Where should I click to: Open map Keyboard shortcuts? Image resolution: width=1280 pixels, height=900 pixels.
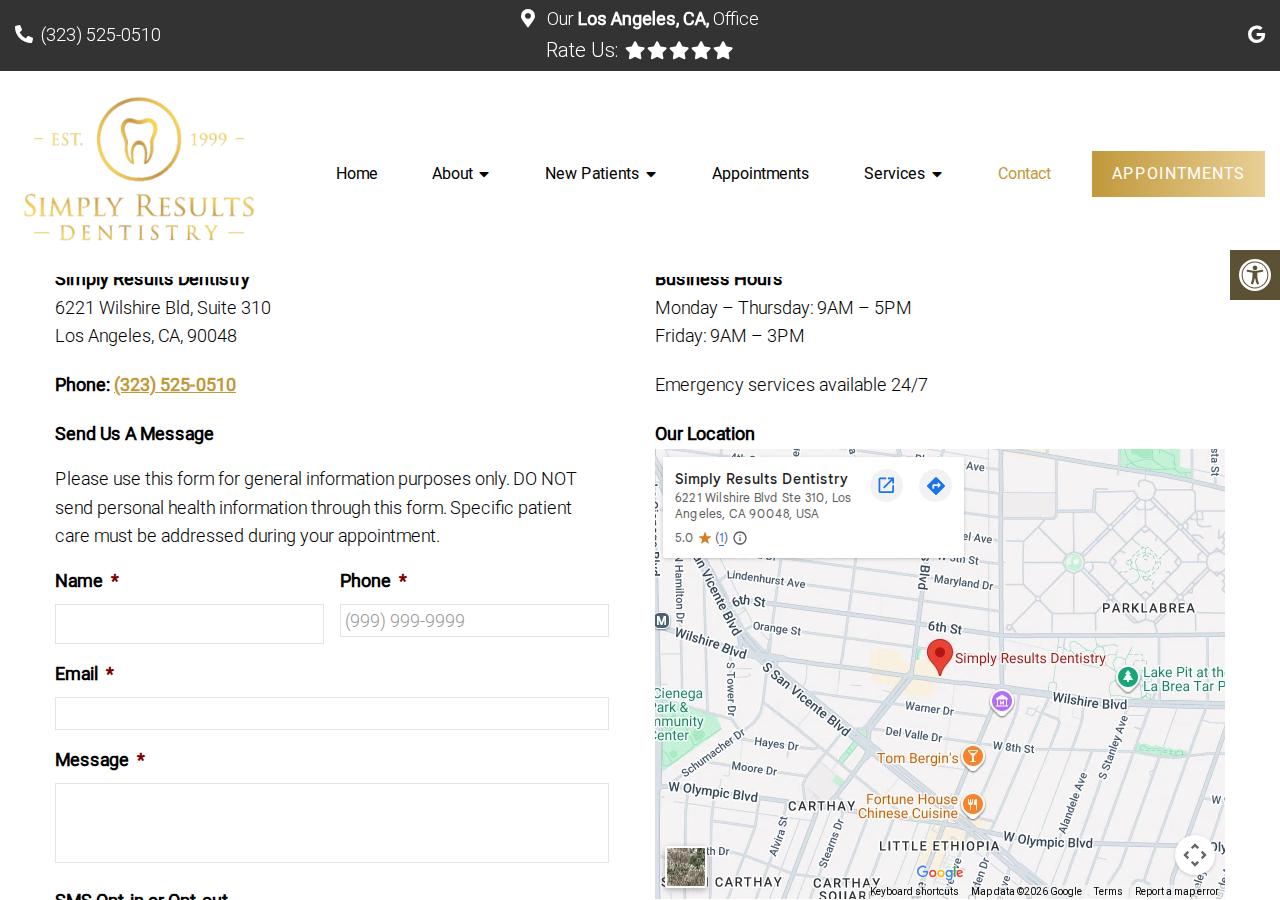tap(914, 892)
